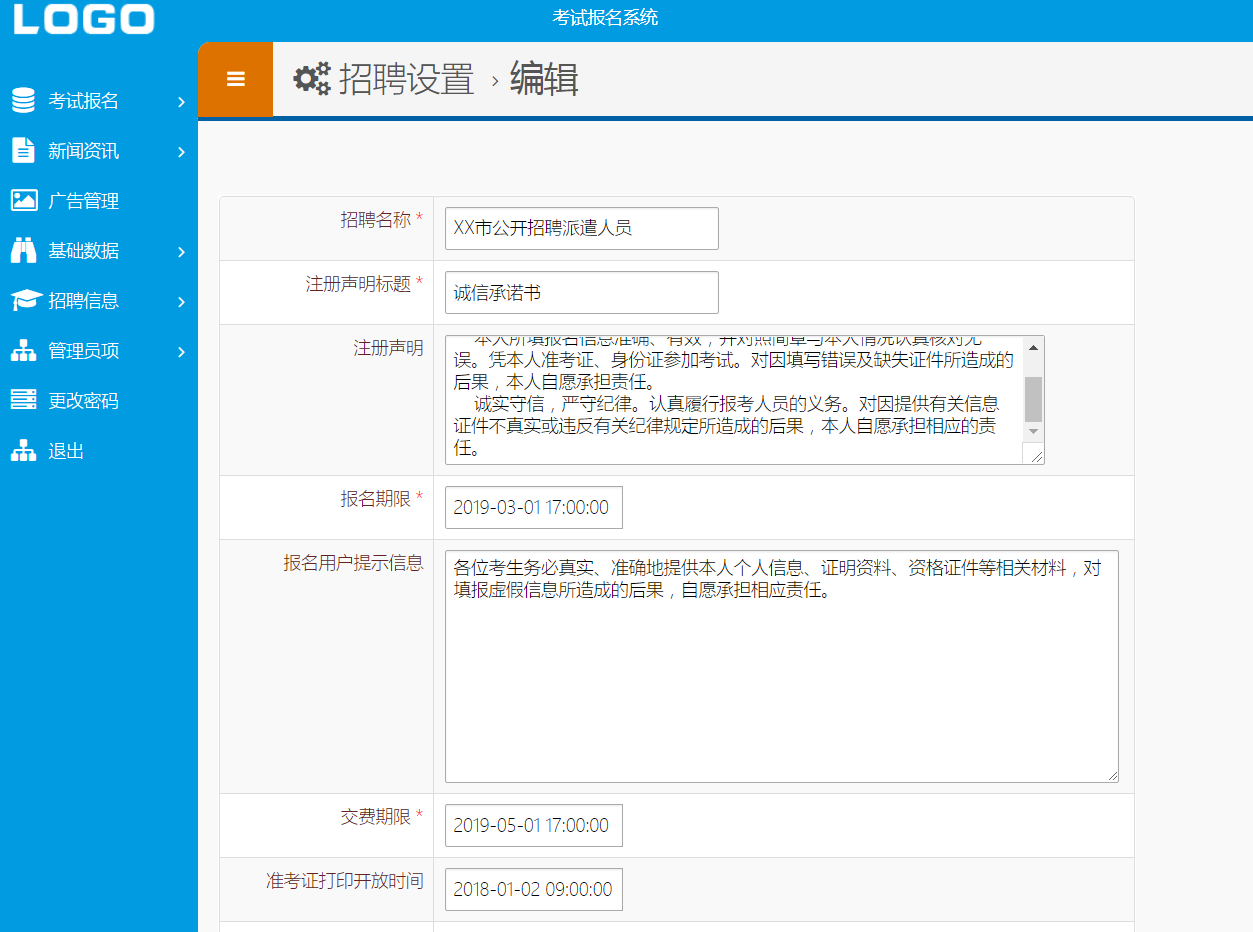This screenshot has height=932, width=1253.
Task: Open the 广告管理 menu item
Action: (83, 201)
